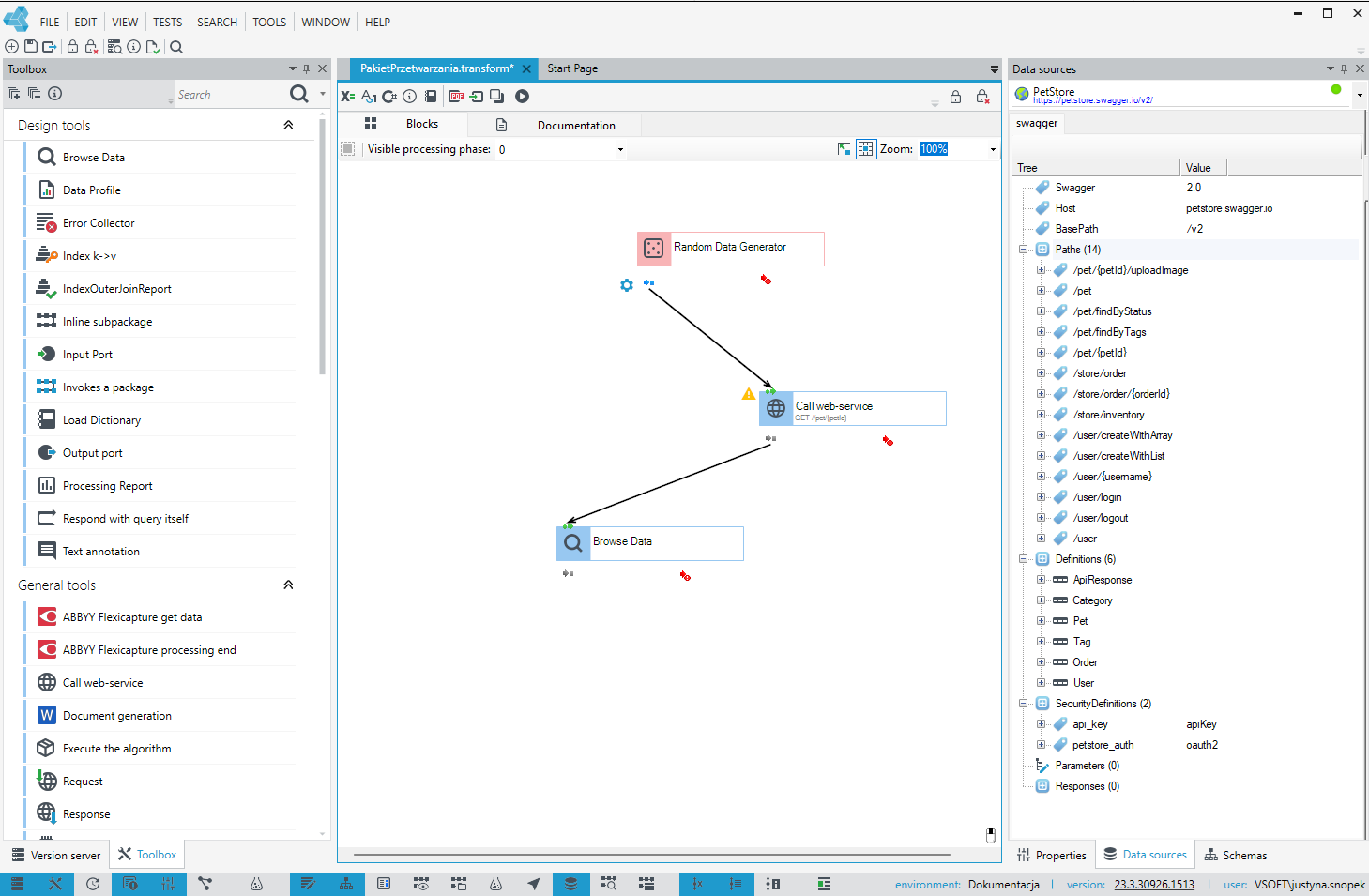This screenshot has height=896, width=1369.
Task: Click the horizontal scrollbar of the canvas
Action: coord(651,855)
